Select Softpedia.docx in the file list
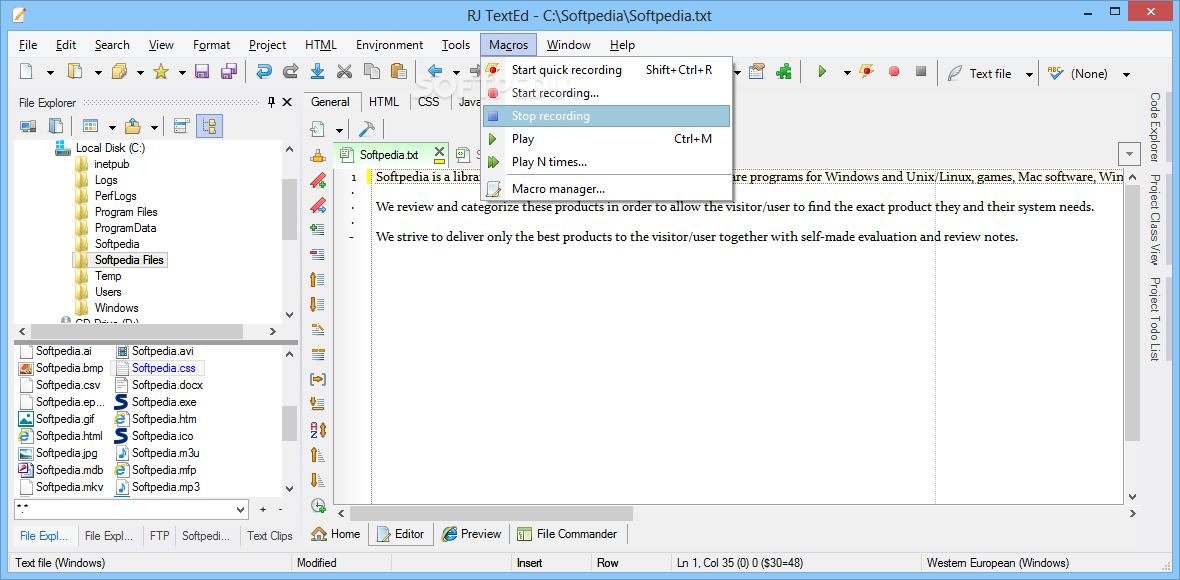 pyautogui.click(x=159, y=384)
